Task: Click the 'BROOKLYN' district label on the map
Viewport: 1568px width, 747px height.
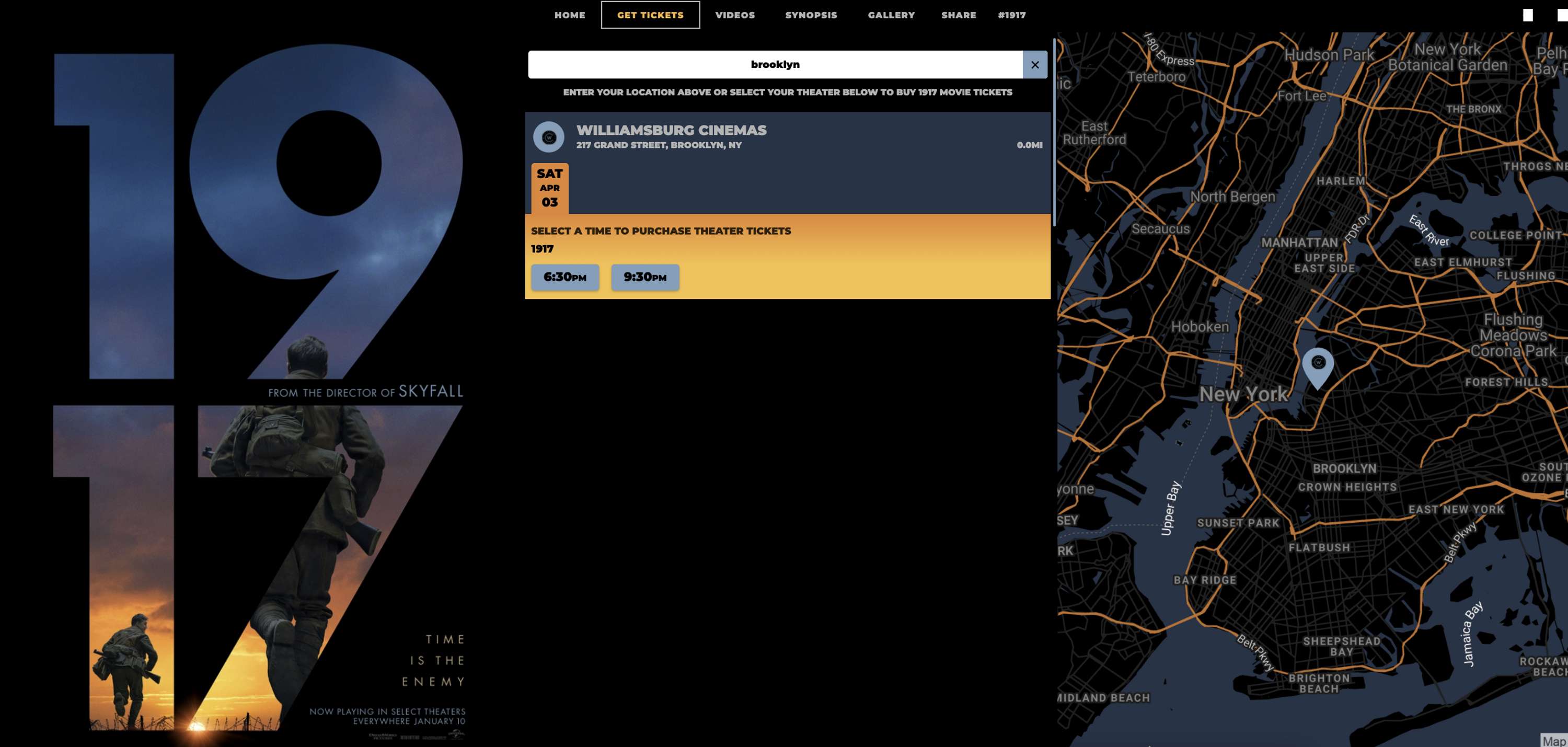Action: tap(1344, 468)
